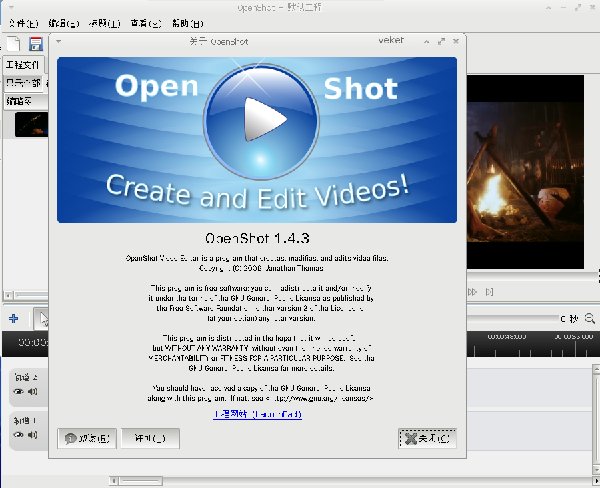Click the close button with X in About dialog

pos(427,438)
